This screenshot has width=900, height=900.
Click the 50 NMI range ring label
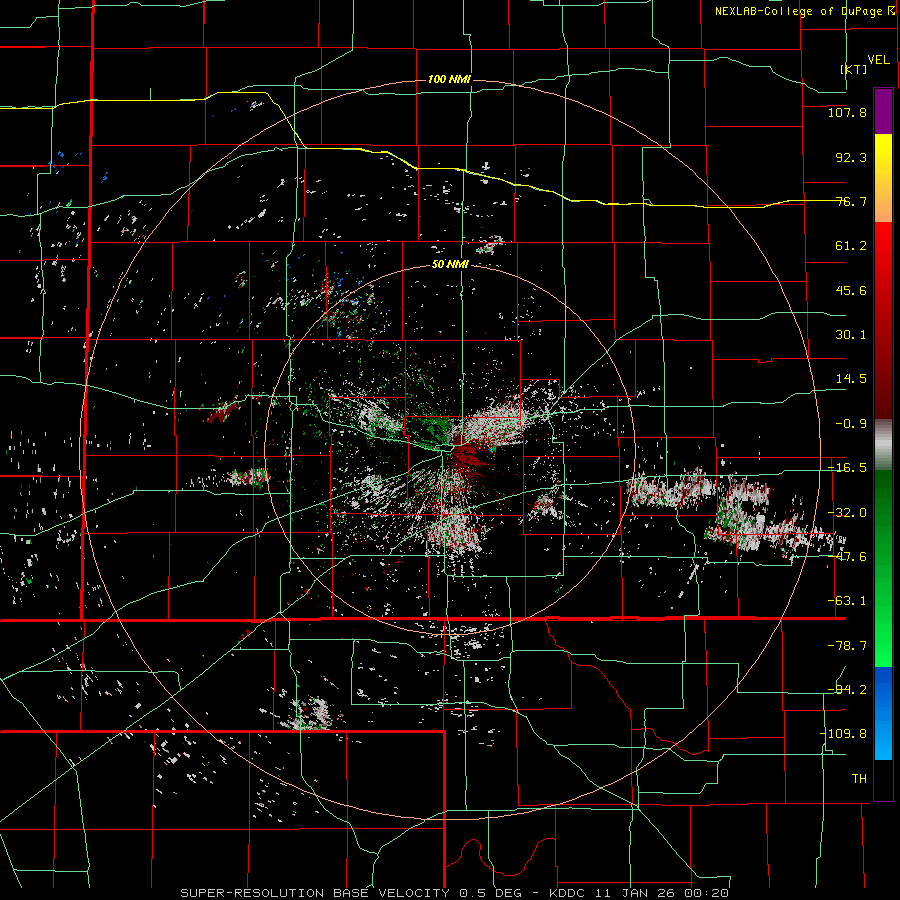tap(450, 265)
